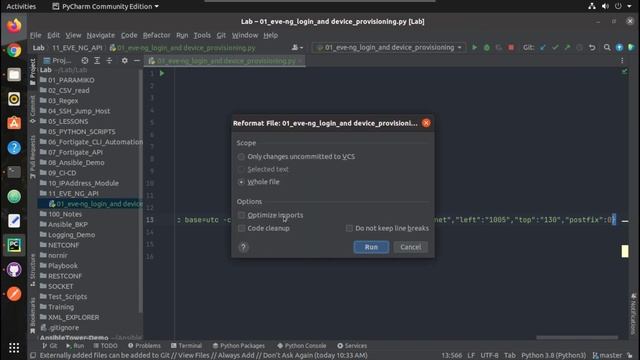Screen dimensions: 640x360
Task: Click the 11_EVE_NG_API breadcrumb
Action: coord(77,48)
